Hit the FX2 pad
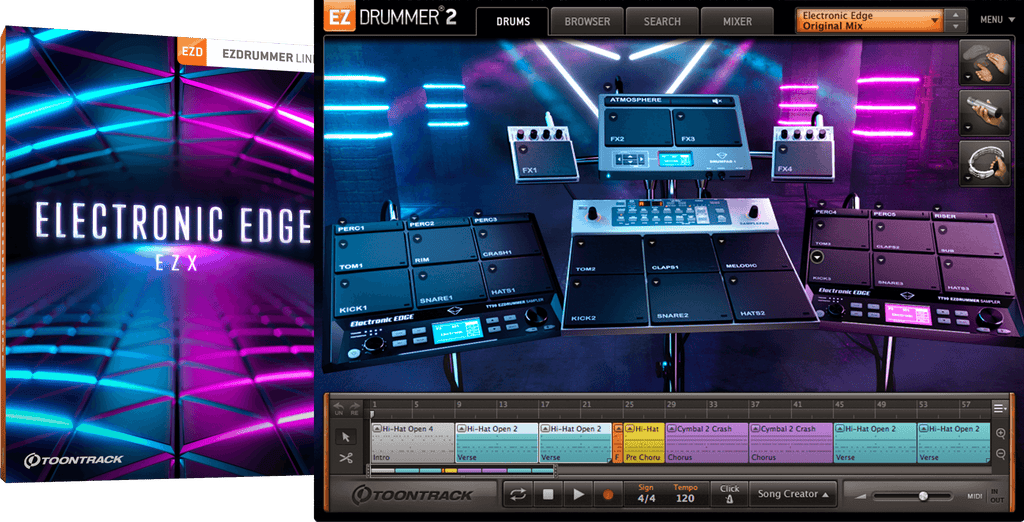 (x=639, y=127)
